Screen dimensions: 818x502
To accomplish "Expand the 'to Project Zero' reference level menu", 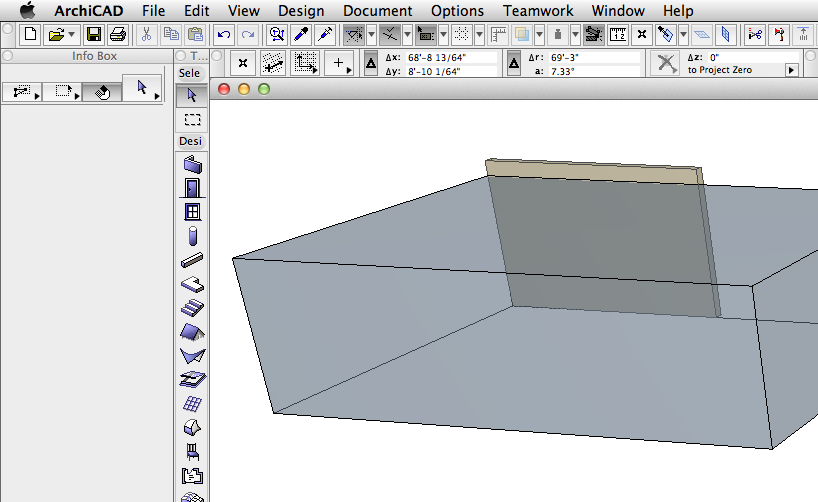I will [x=792, y=71].
